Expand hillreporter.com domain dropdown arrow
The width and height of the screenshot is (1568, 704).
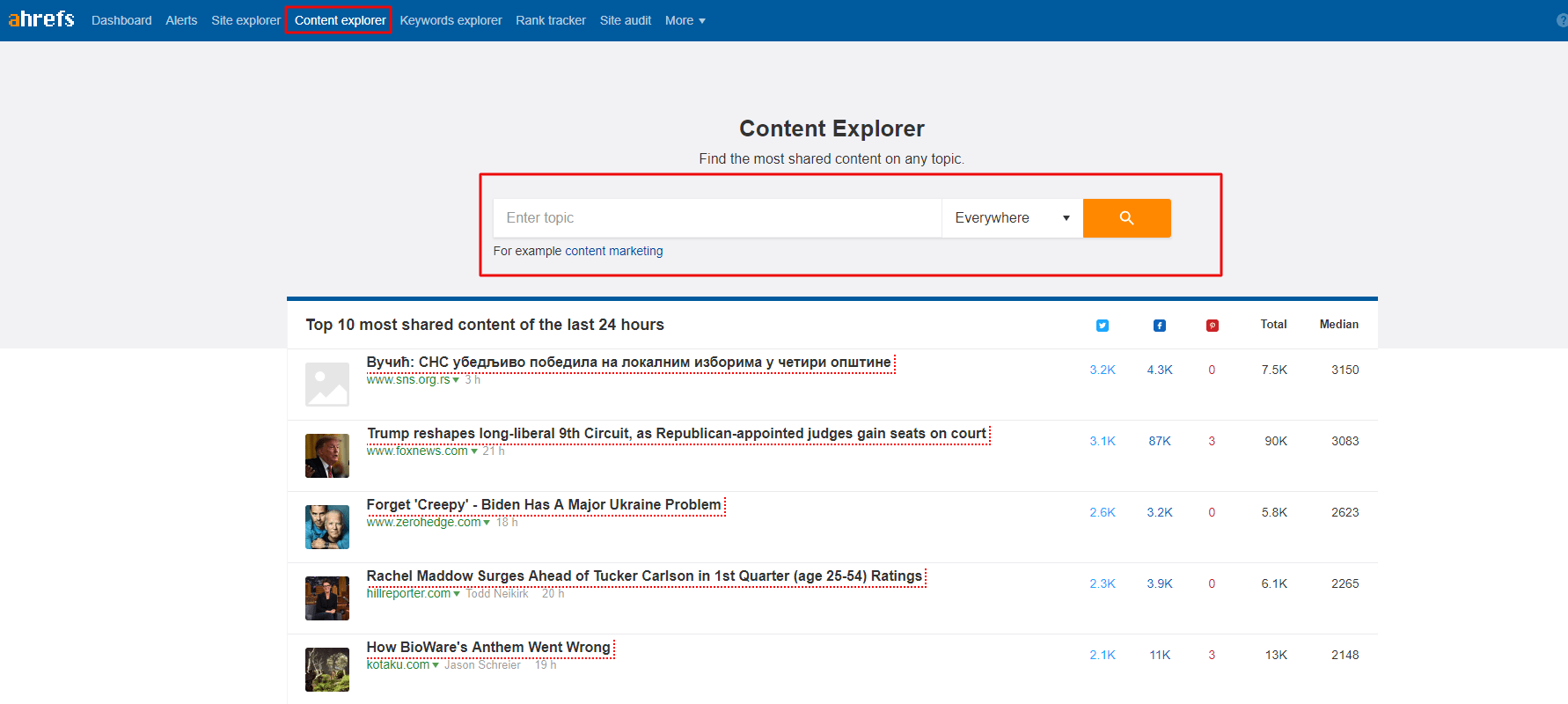tap(457, 594)
